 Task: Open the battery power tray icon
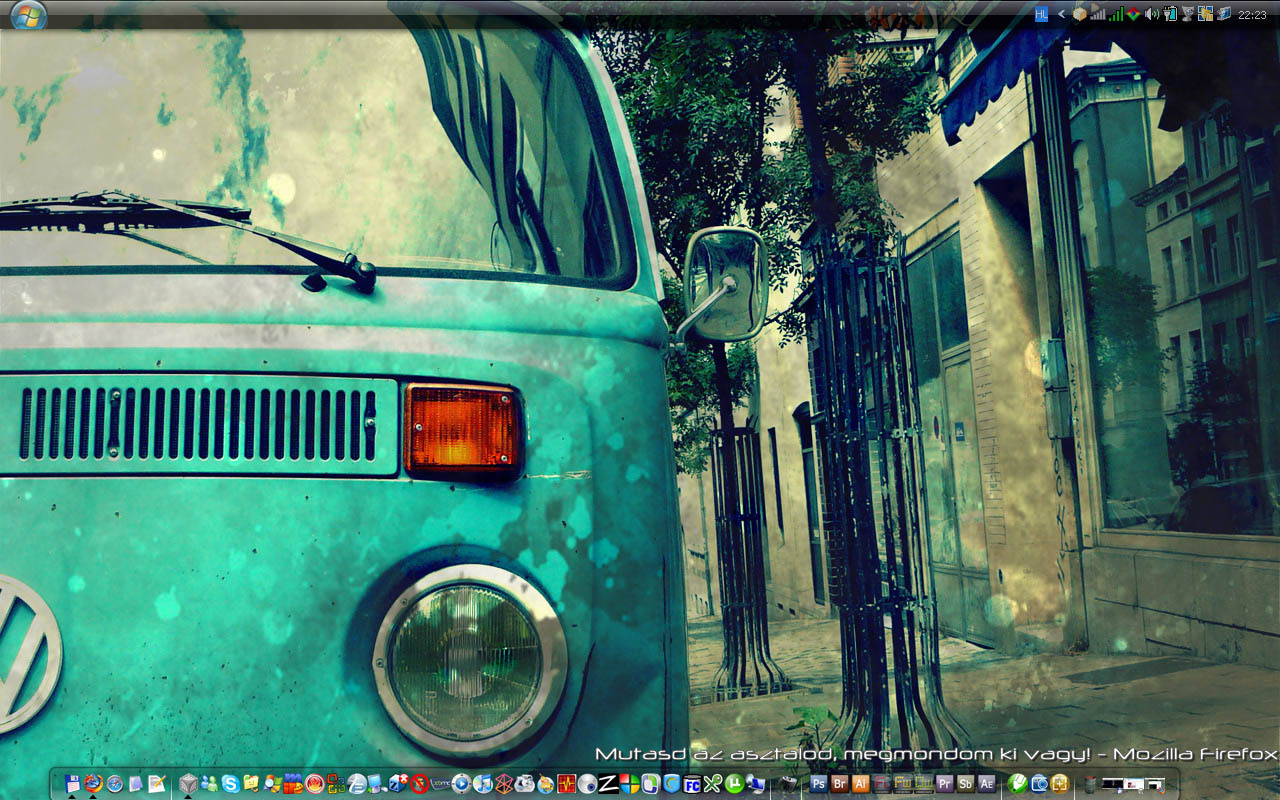(x=1170, y=14)
